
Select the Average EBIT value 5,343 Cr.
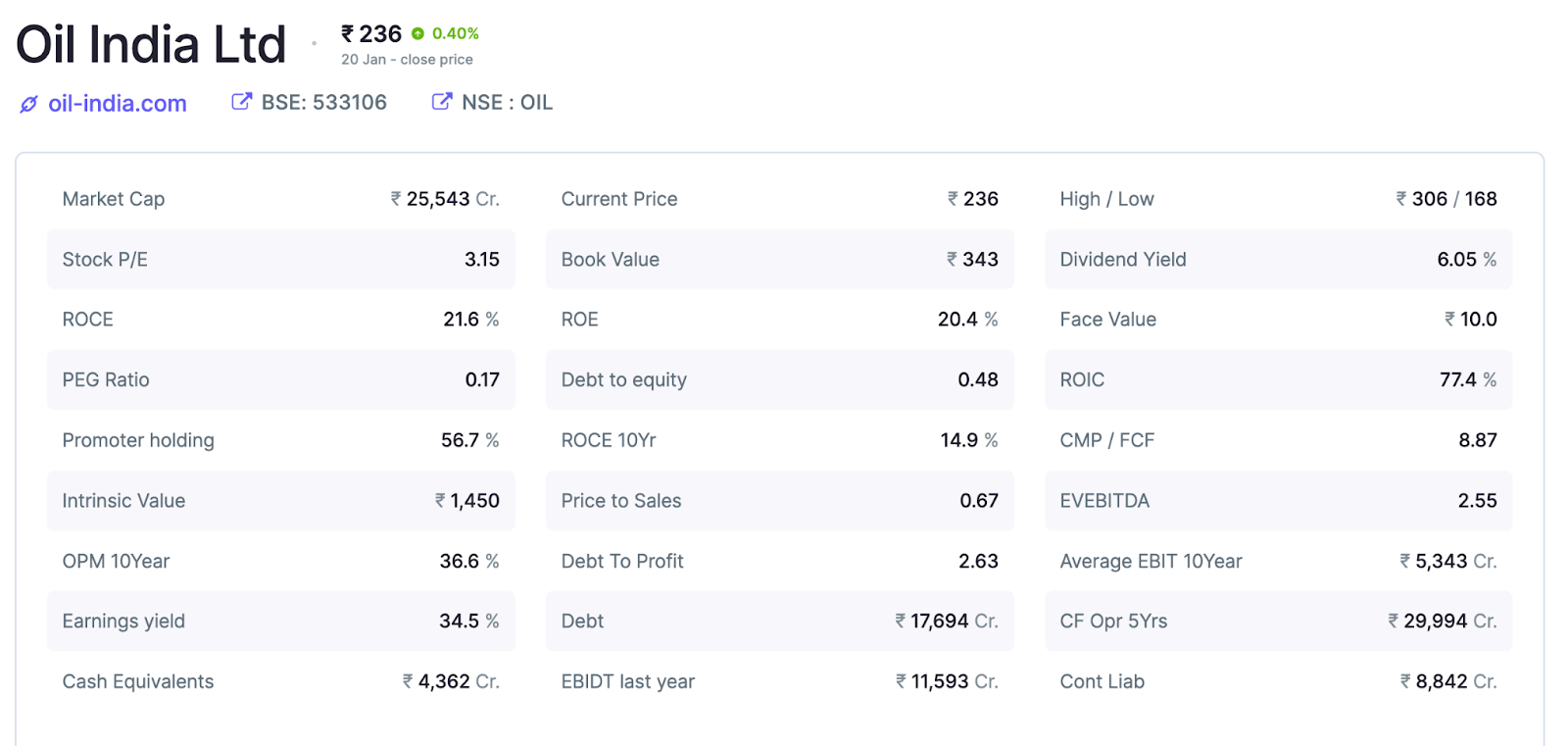pyautogui.click(x=1448, y=562)
